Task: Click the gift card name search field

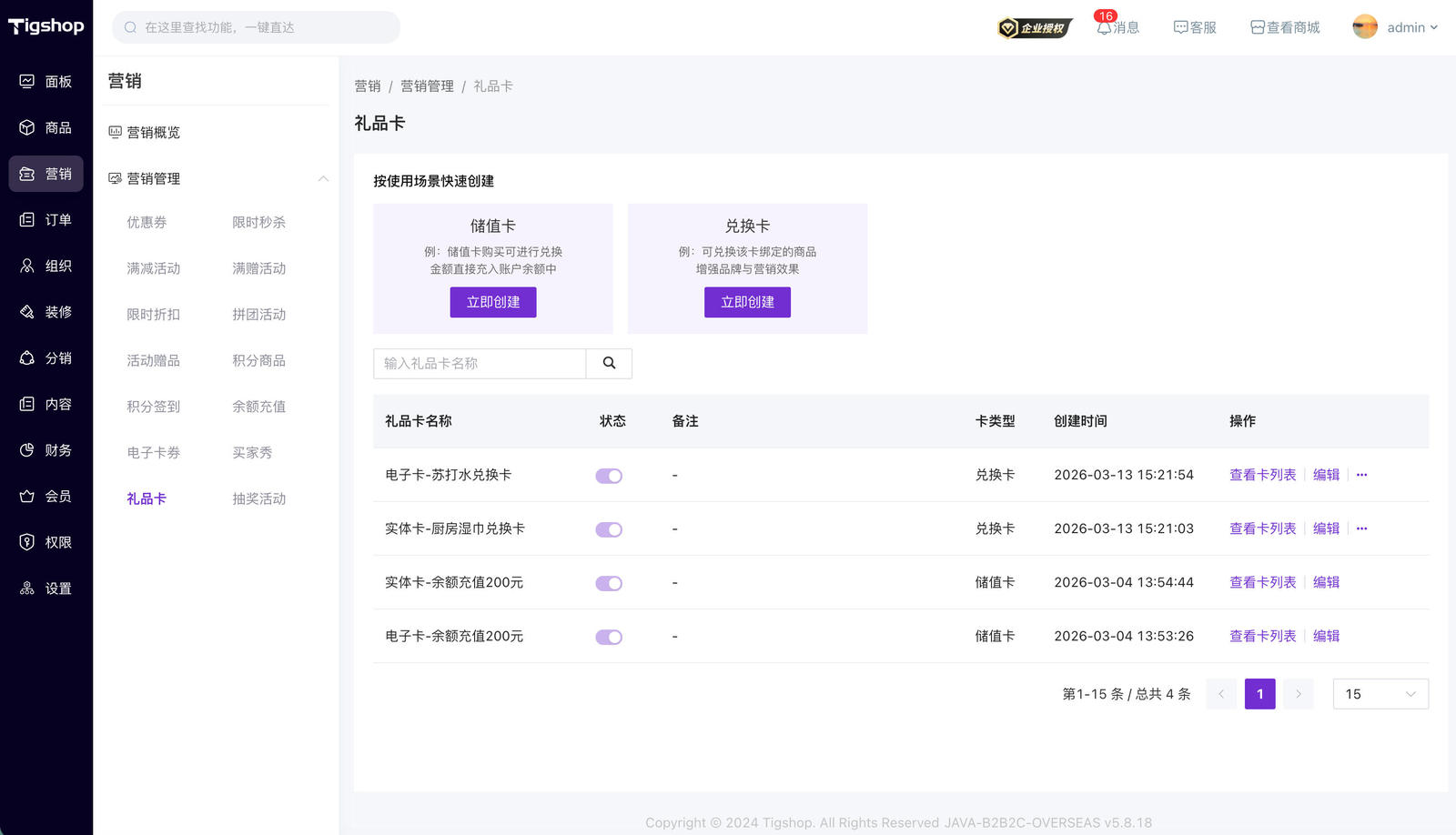Action: [x=480, y=363]
